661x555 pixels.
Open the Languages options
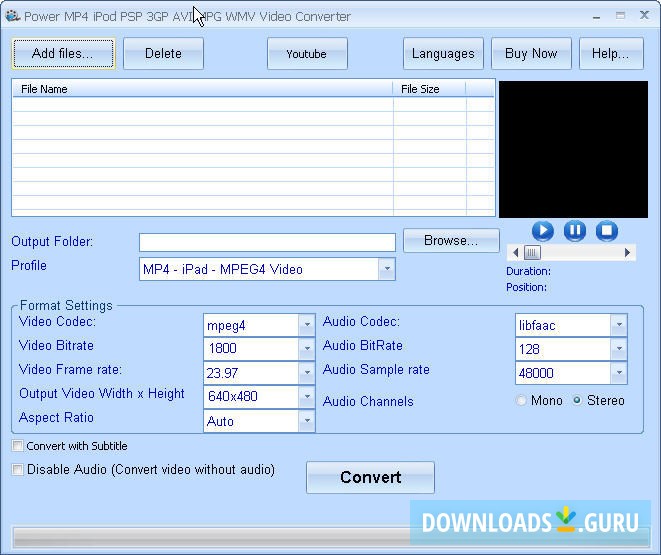(x=443, y=54)
